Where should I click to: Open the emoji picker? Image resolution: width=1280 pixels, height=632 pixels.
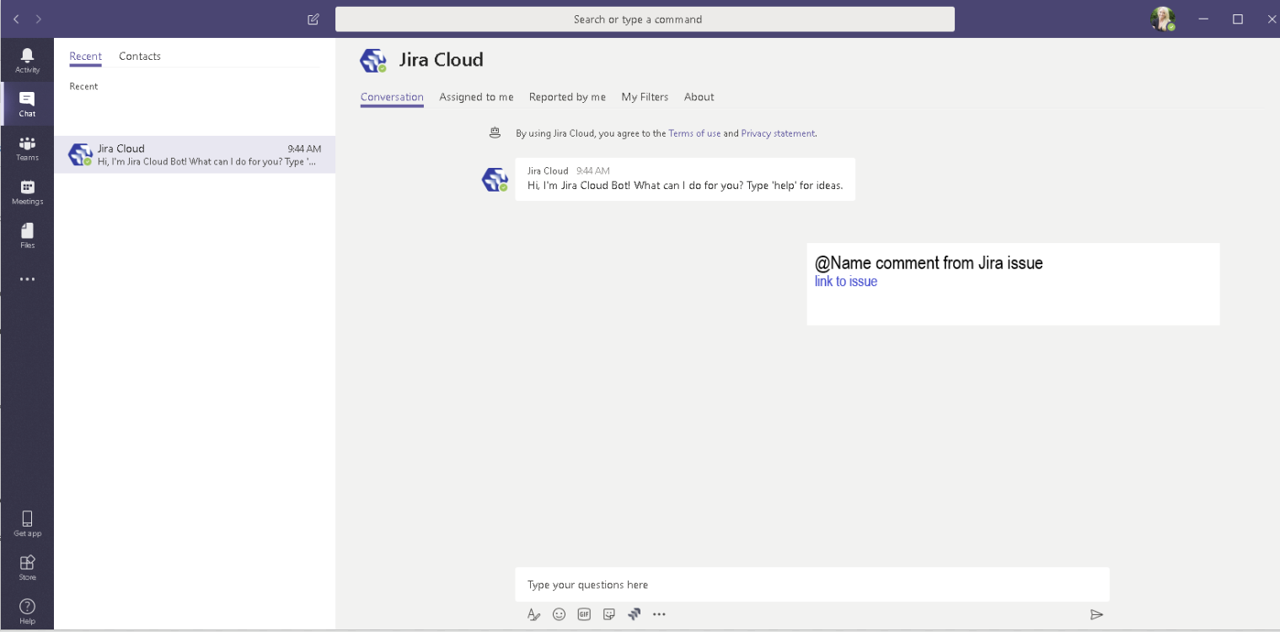pyautogui.click(x=559, y=614)
